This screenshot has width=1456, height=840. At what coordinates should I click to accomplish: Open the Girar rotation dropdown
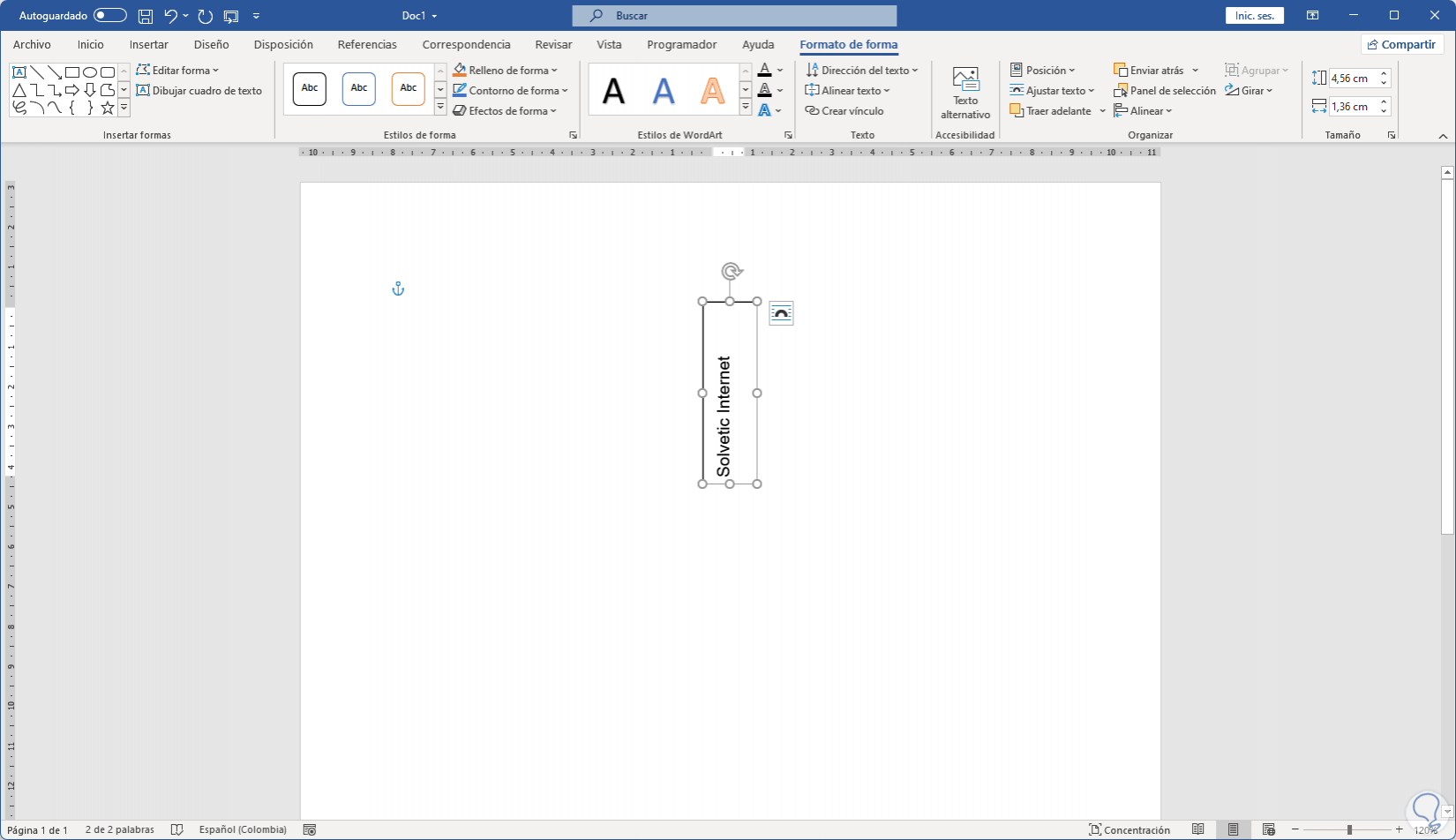pos(1250,90)
